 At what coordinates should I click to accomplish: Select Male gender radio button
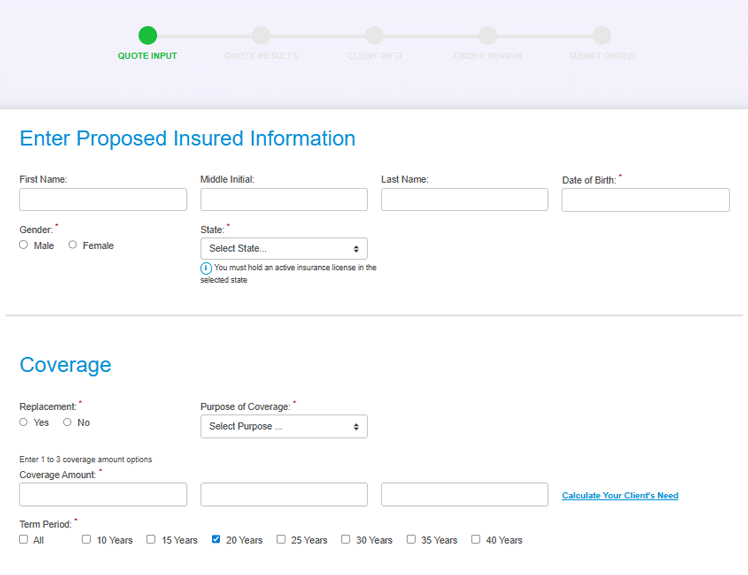[x=24, y=245]
